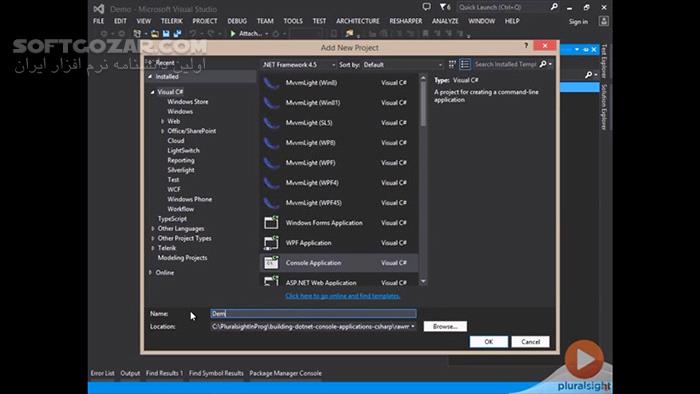Screen dimensions: 700x394
Task: Select the MvvmLight (WPF45) template row
Action: [339, 203]
